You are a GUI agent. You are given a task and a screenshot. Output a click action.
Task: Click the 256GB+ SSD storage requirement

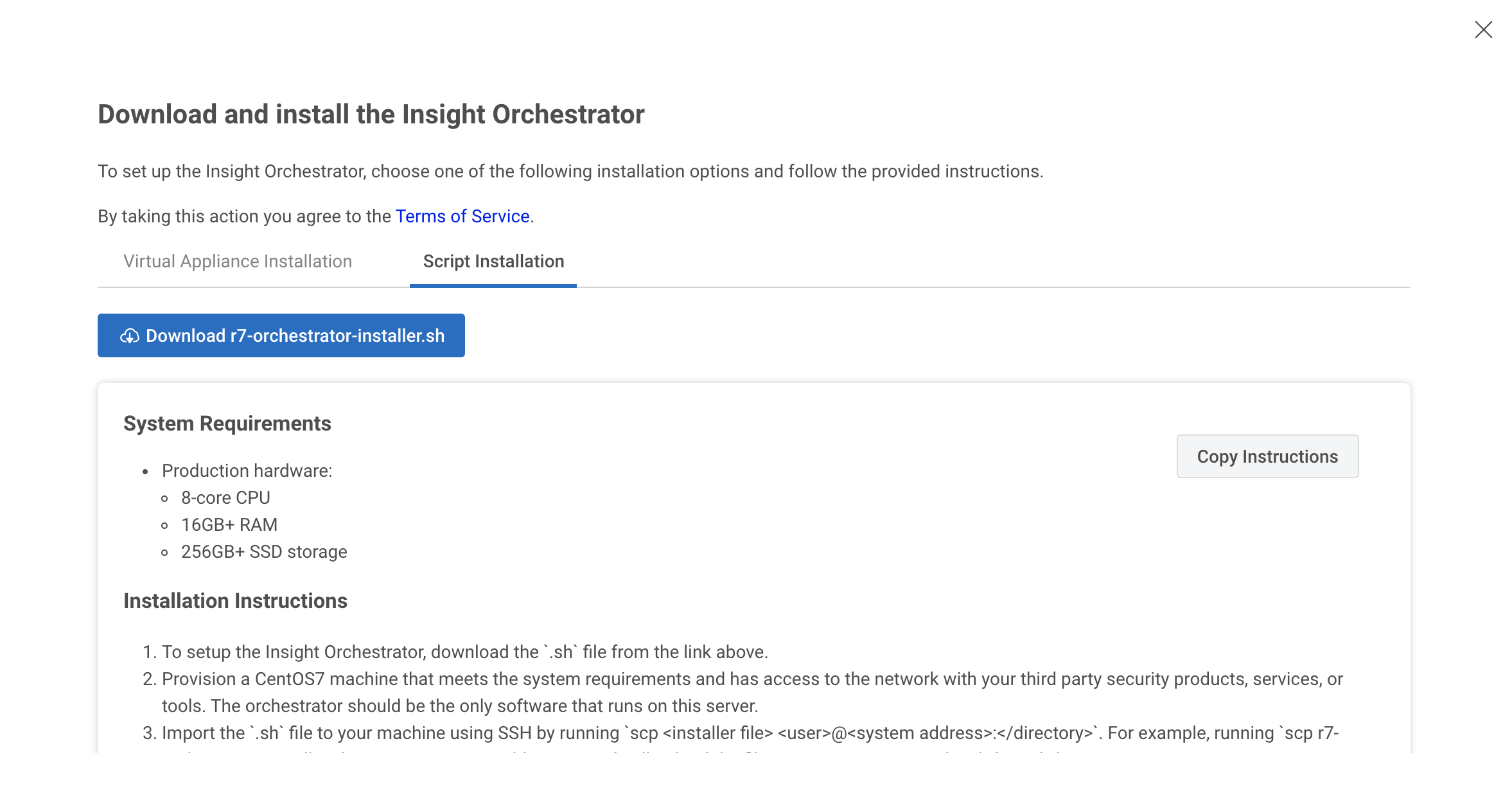tap(264, 552)
